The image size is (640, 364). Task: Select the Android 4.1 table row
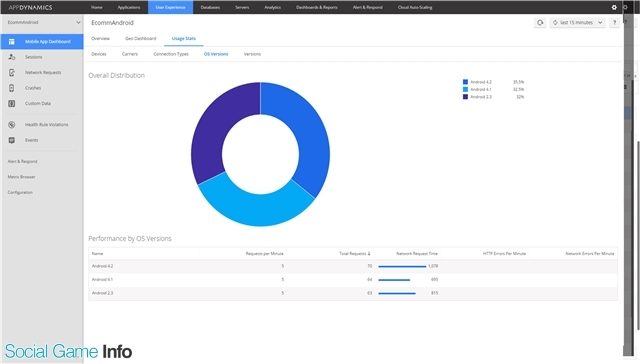coord(353,280)
